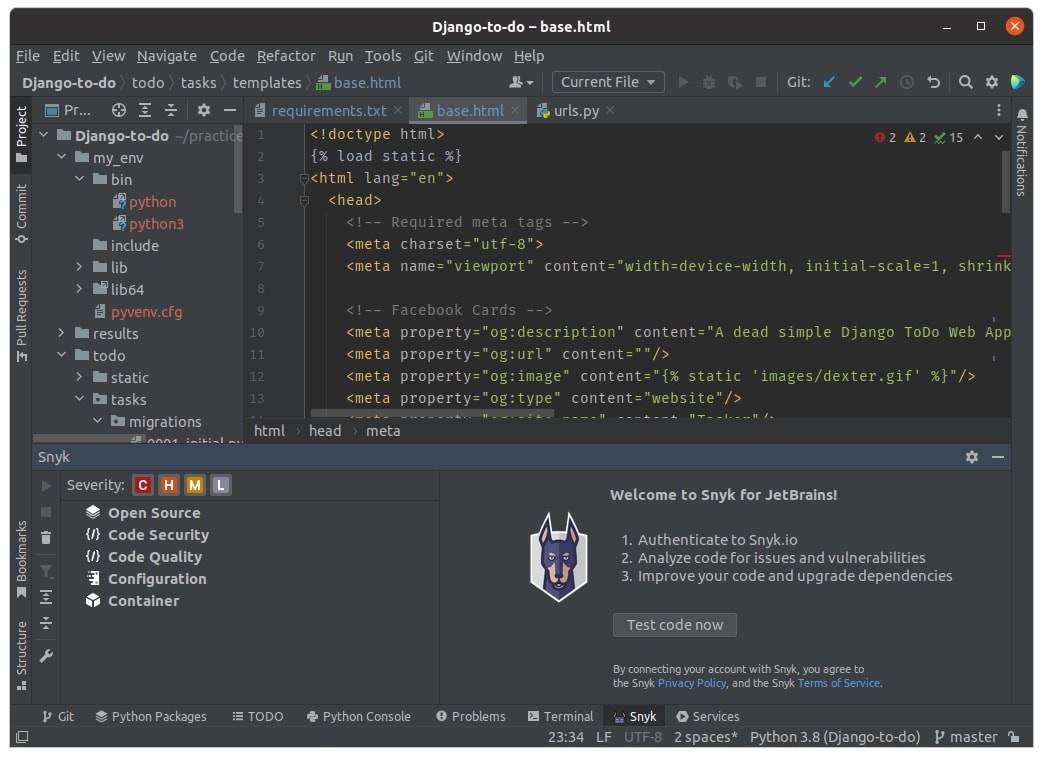Click Python 3.8 interpreter in status bar

pos(835,737)
